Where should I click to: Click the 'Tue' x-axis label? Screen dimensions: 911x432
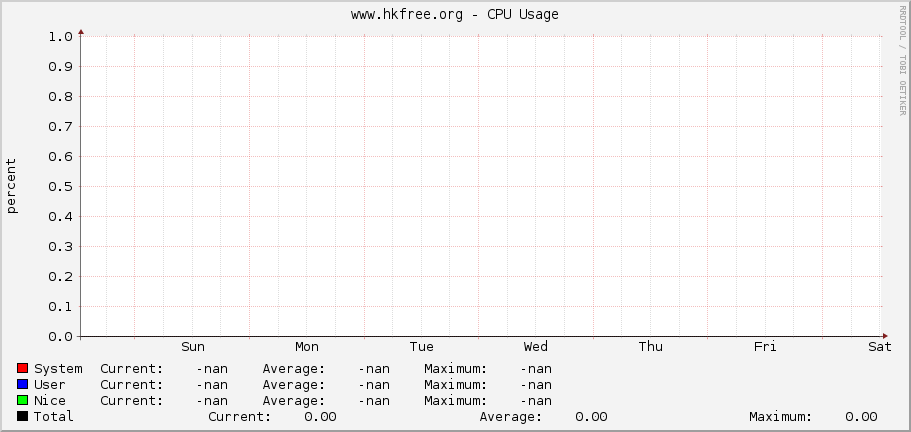point(421,347)
